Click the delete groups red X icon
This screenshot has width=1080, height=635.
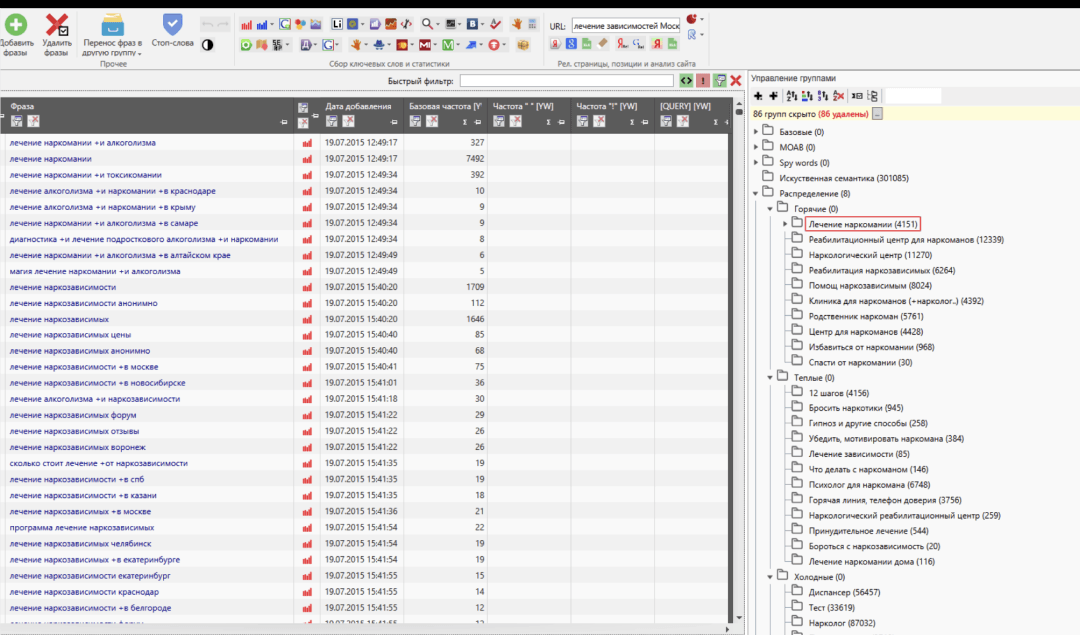point(839,96)
